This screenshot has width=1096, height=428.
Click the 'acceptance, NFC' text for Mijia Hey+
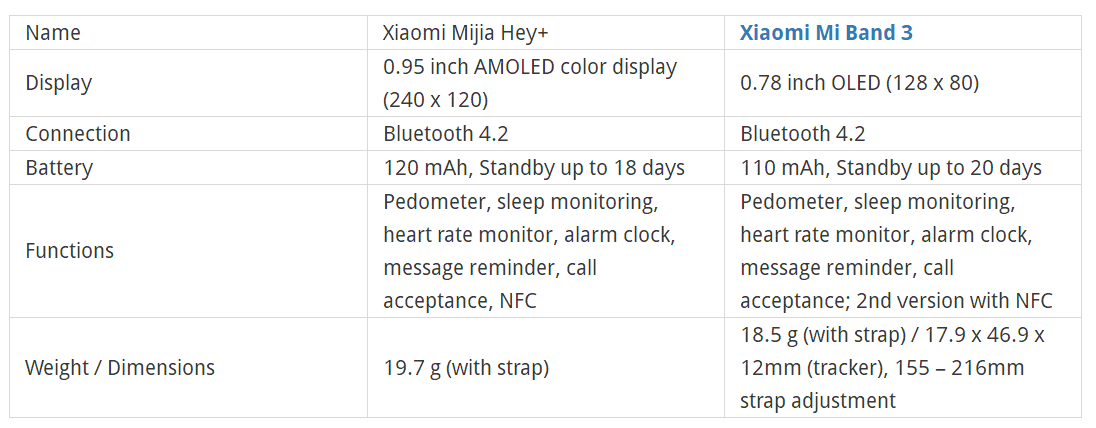[x=460, y=301]
